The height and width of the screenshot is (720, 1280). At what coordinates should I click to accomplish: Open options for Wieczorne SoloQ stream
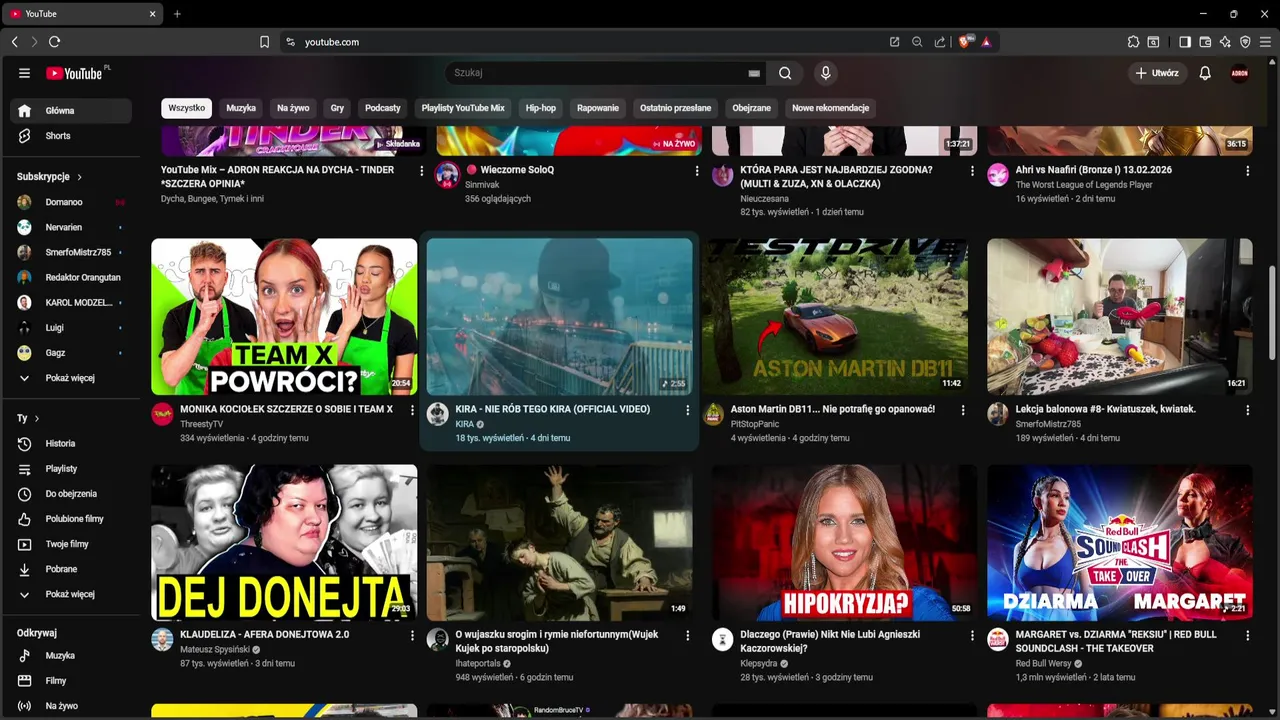697,171
